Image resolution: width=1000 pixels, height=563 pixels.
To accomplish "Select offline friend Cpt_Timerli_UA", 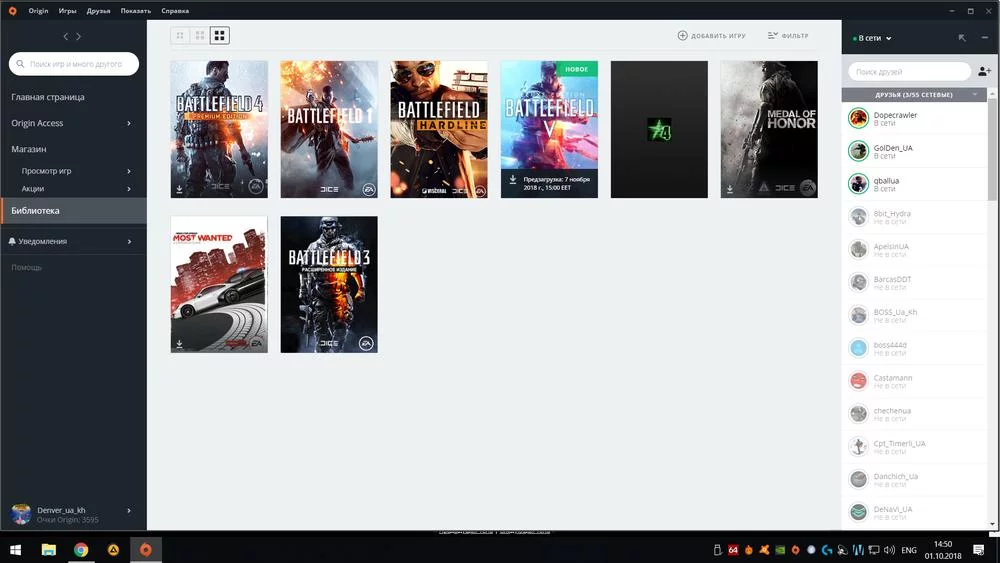I will (914, 447).
